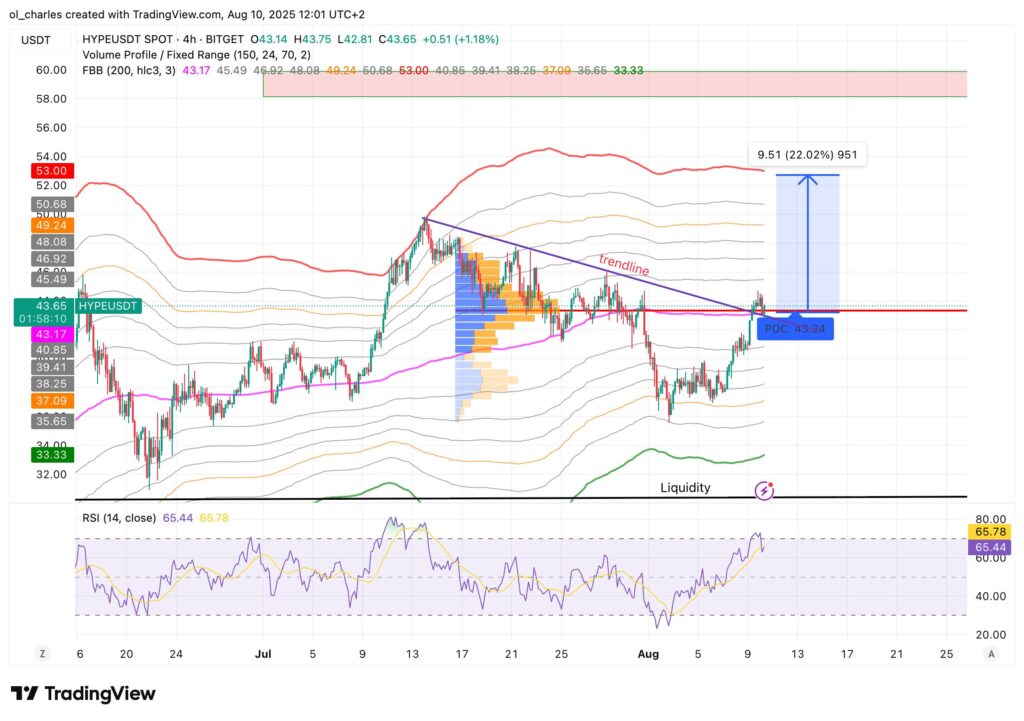Viewport: 1024px width, 721px height.
Task: Click the Z timezone button
Action: (42, 653)
